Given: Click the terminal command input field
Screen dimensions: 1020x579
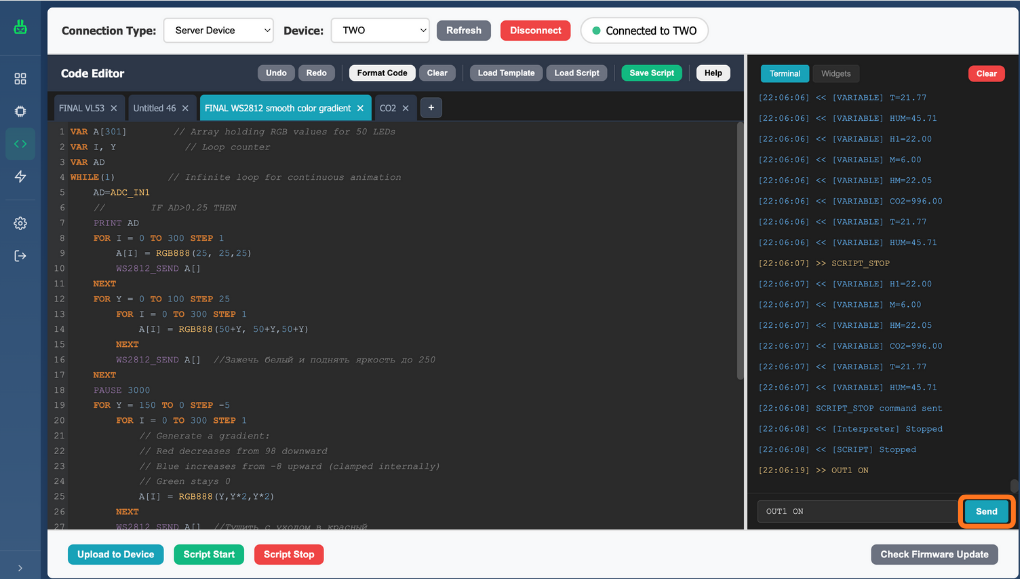Looking at the screenshot, I should (856, 511).
